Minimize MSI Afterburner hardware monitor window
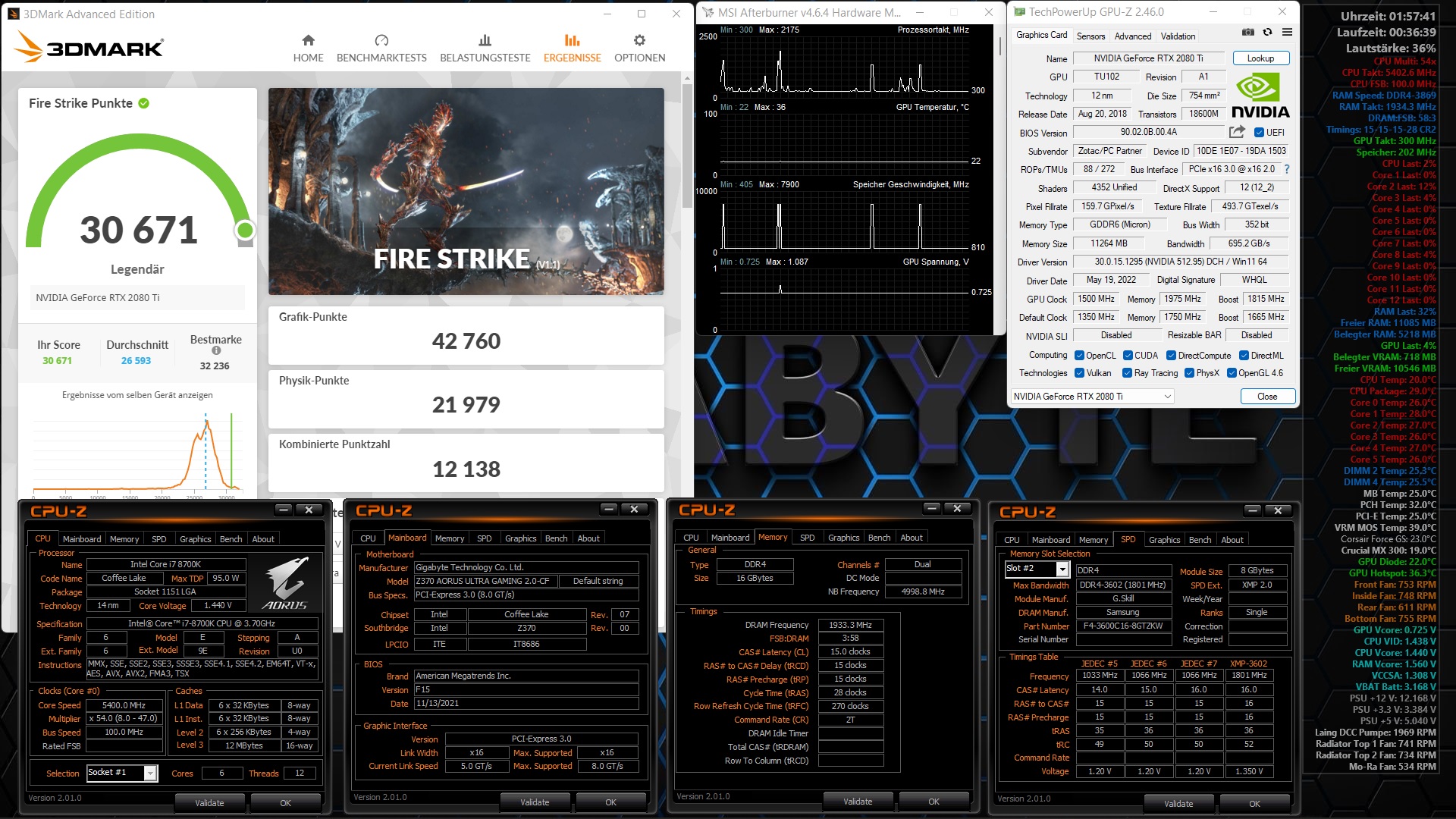 pos(920,13)
